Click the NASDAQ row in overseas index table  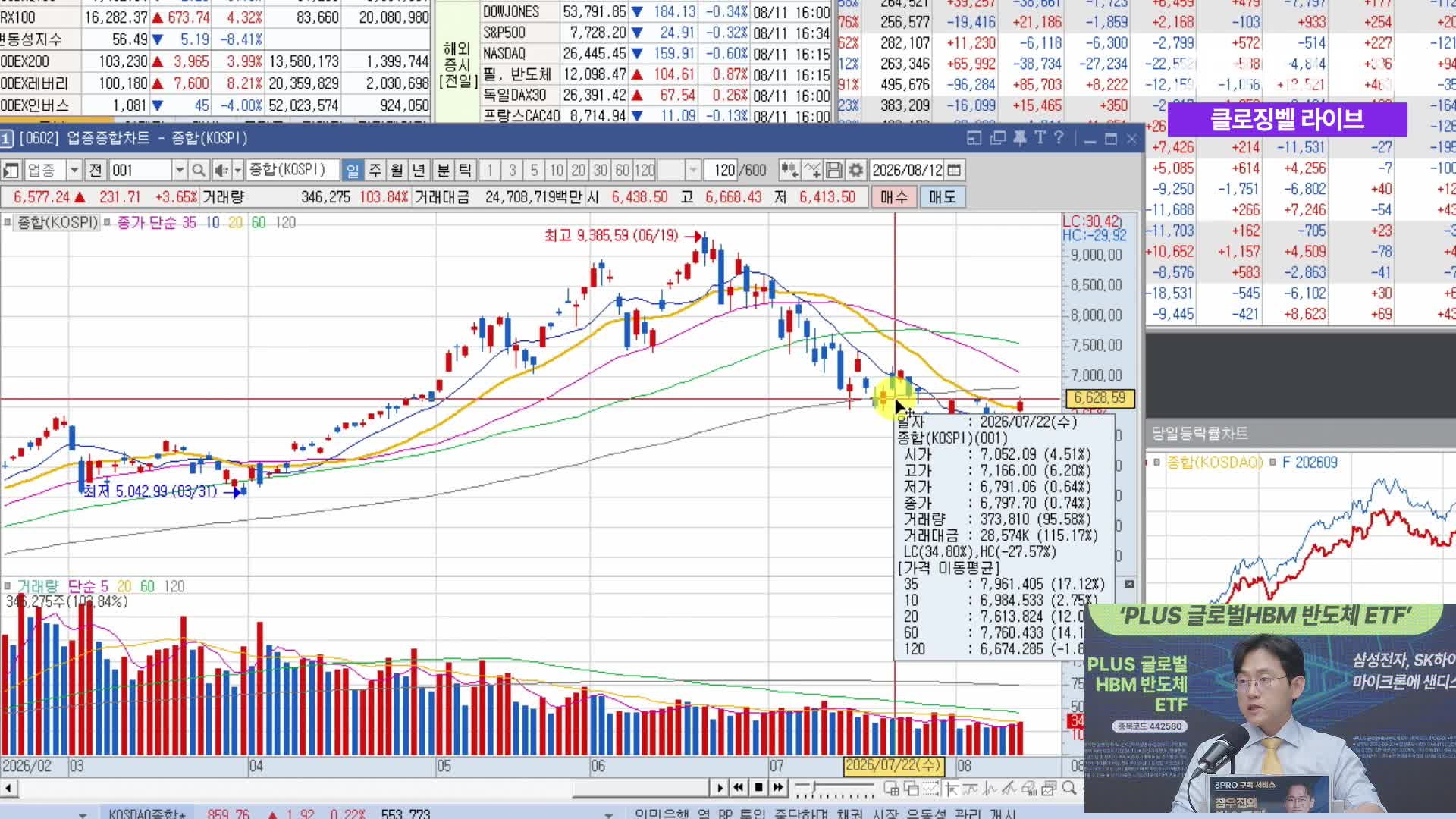pos(656,53)
